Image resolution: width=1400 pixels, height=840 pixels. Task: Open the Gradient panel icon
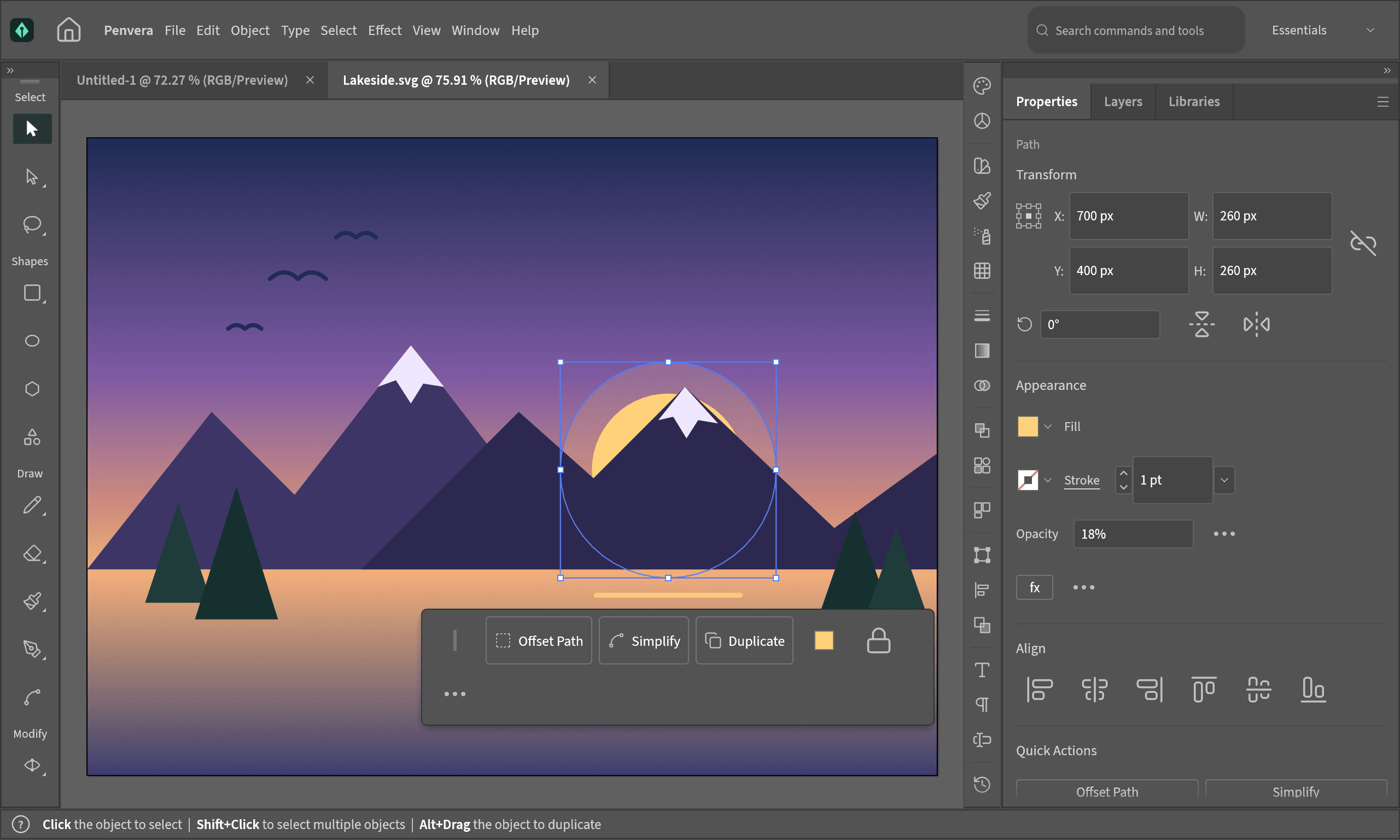click(x=982, y=351)
